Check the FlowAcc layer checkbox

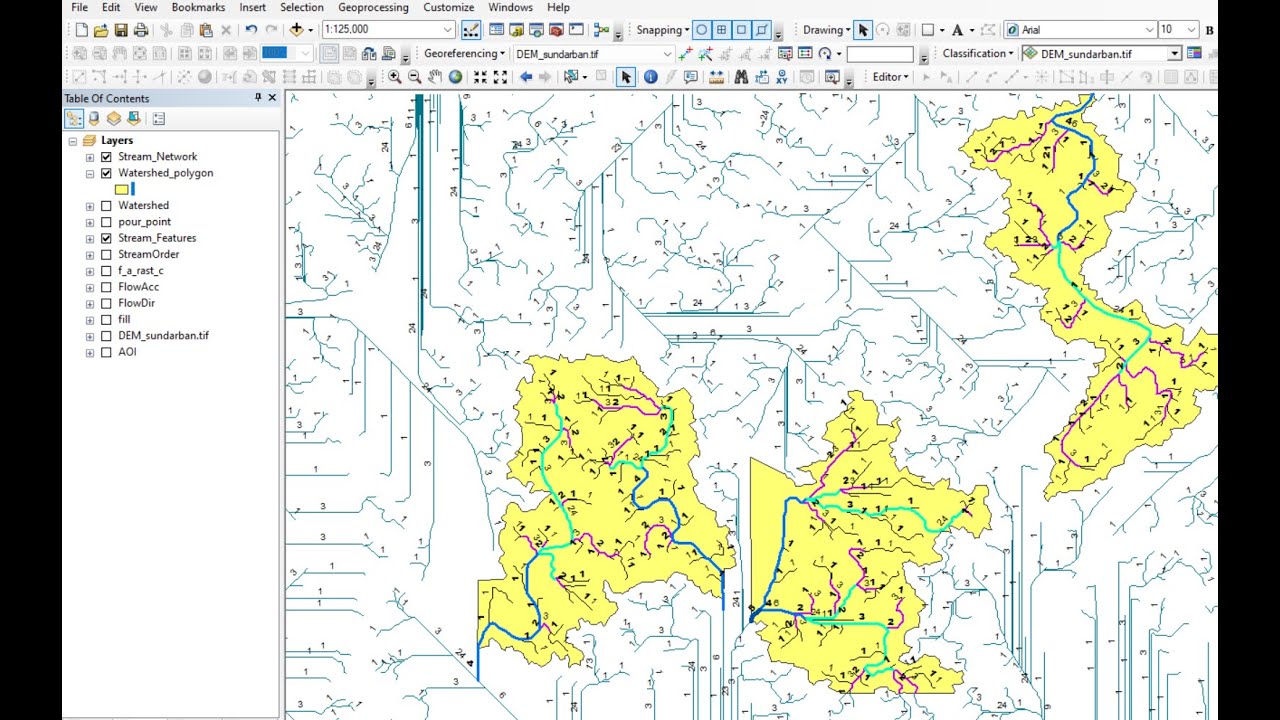tap(106, 287)
